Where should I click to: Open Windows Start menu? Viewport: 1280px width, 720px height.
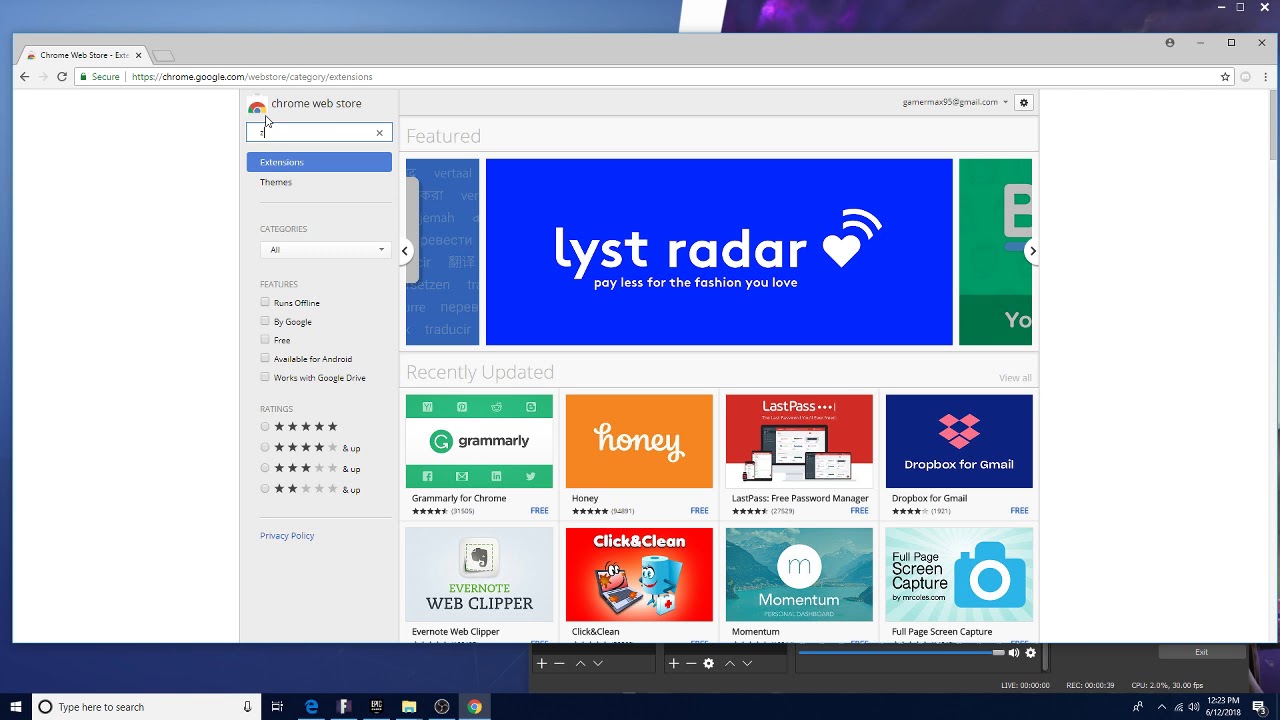16,707
